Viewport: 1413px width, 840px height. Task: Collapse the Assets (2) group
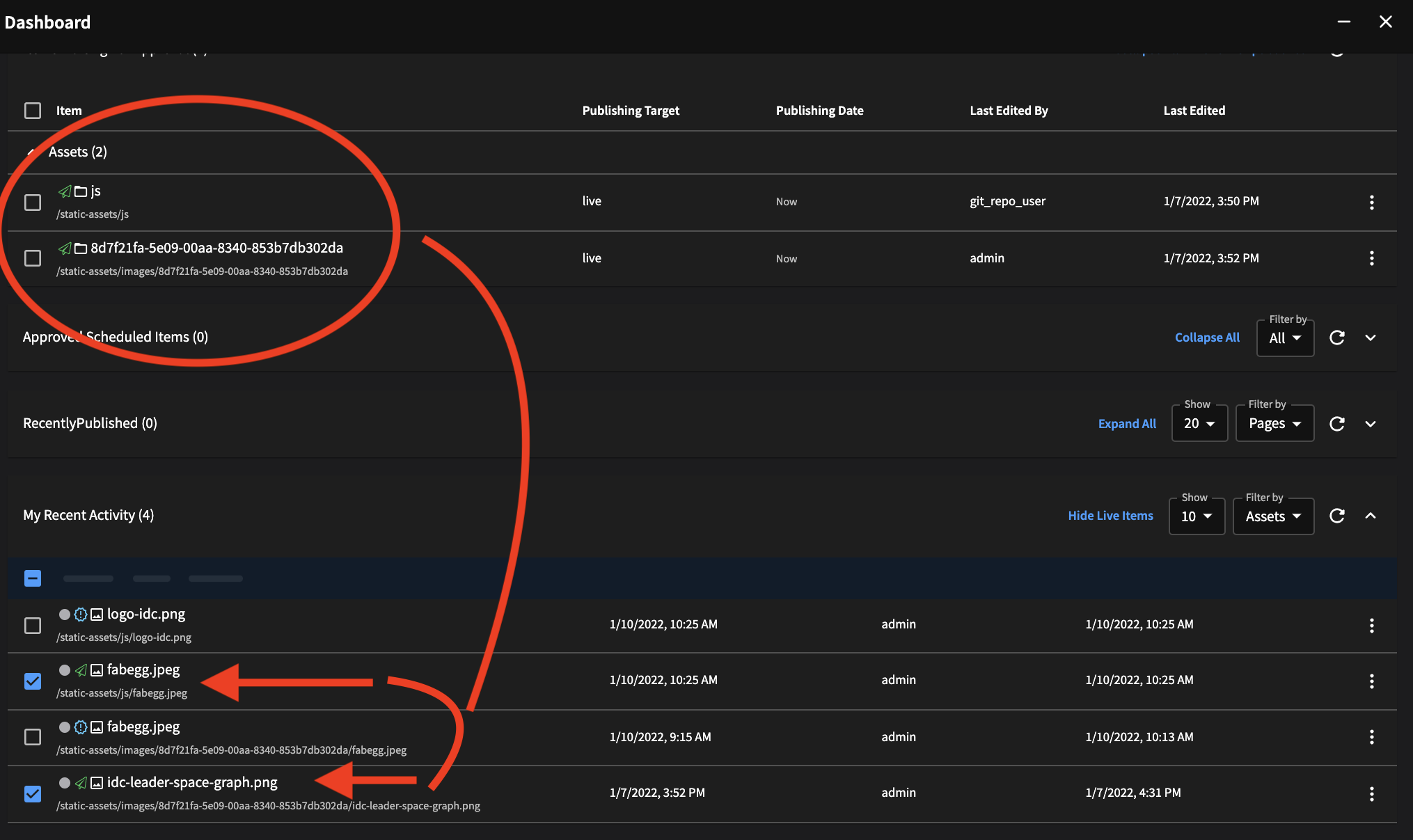(x=31, y=152)
